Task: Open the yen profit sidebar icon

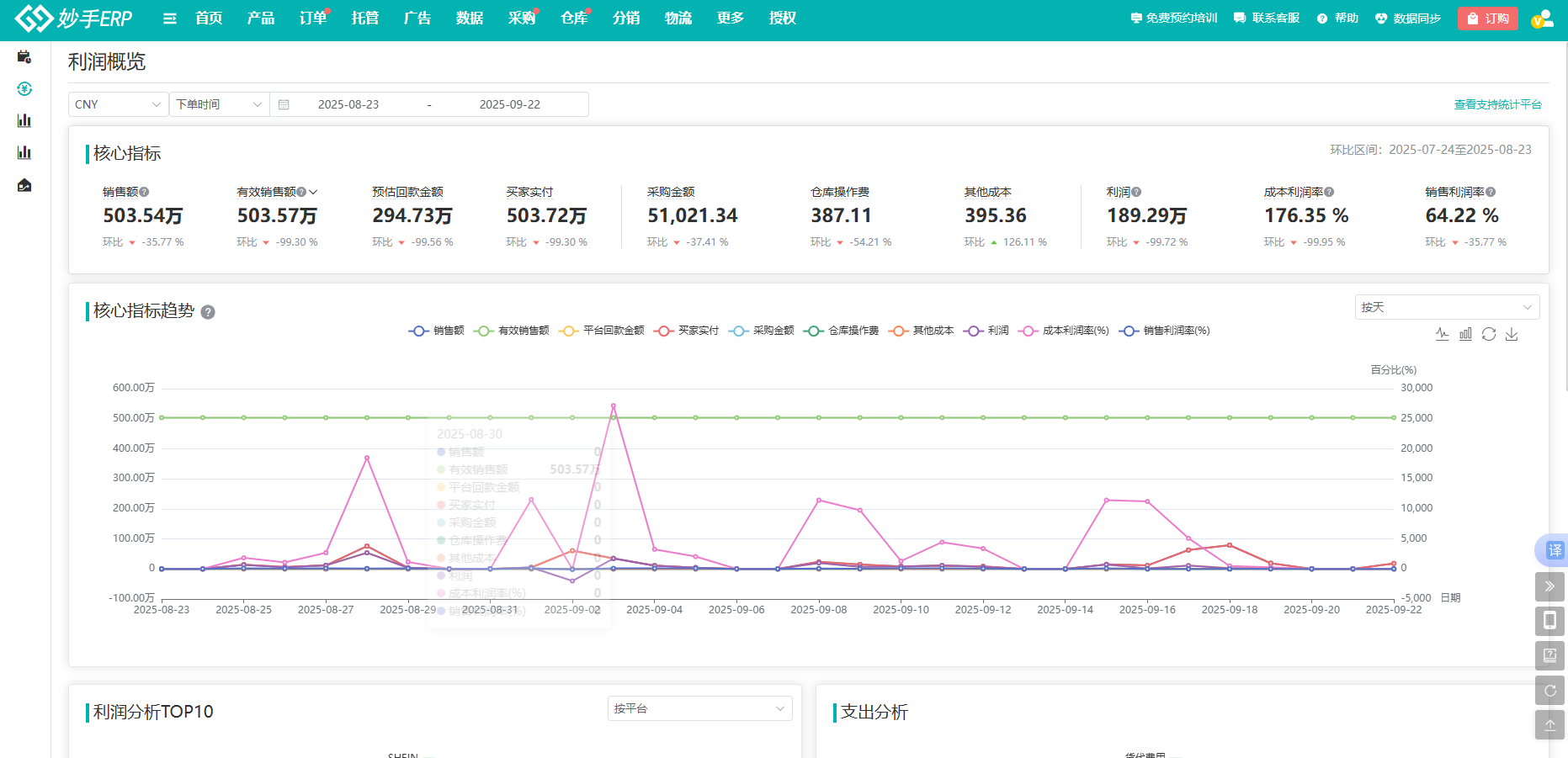Action: click(x=24, y=88)
